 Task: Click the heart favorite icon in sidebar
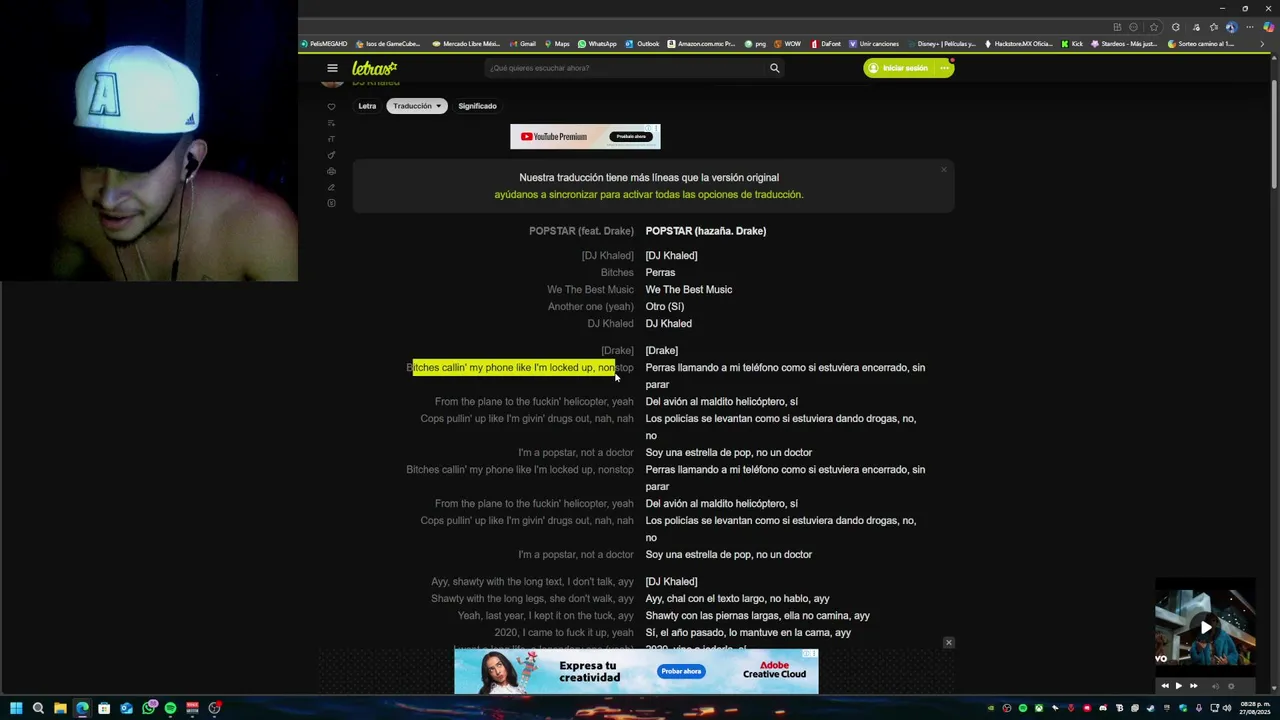tap(331, 107)
